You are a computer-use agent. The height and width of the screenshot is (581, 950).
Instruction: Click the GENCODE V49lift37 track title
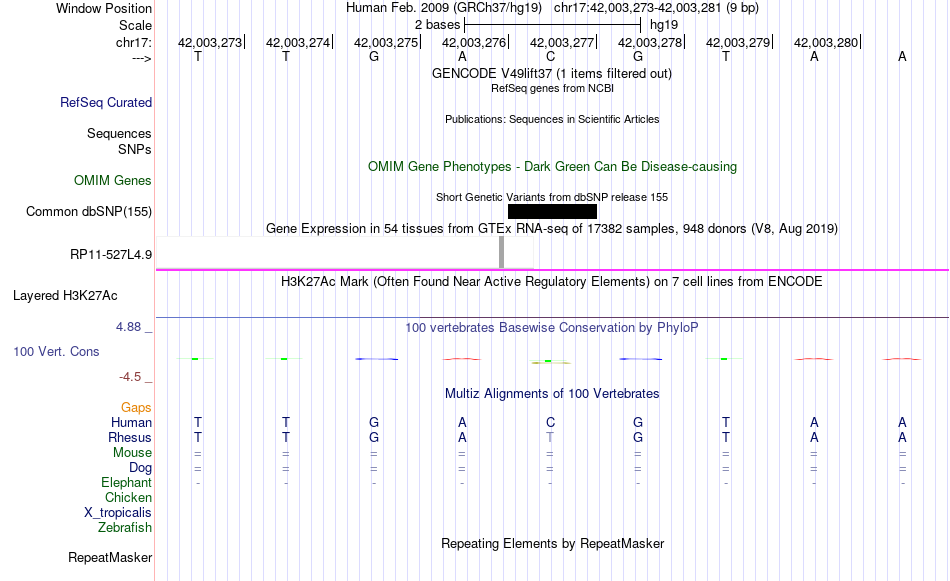pyautogui.click(x=551, y=73)
